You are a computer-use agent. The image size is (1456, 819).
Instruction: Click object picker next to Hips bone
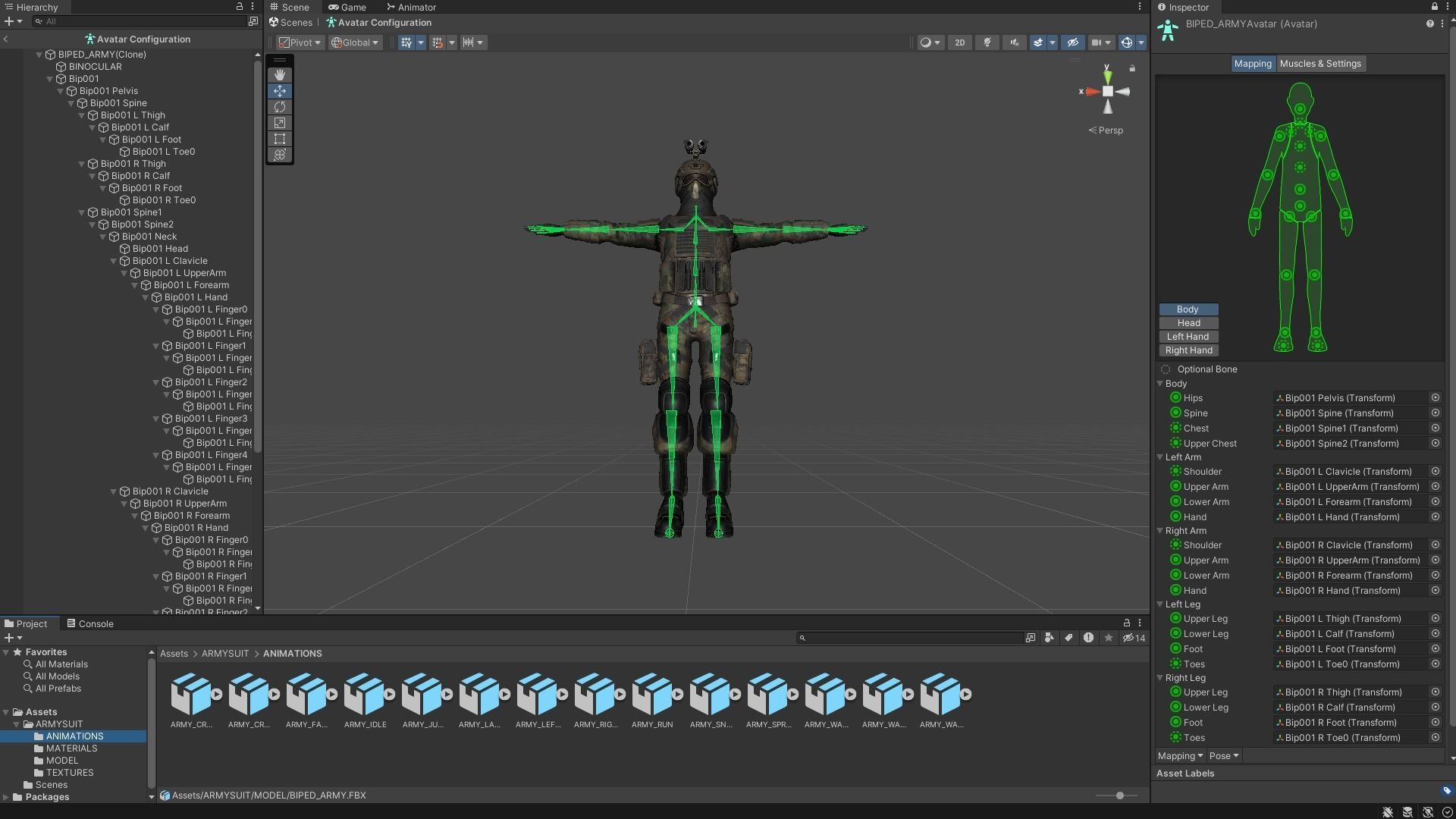[1435, 398]
